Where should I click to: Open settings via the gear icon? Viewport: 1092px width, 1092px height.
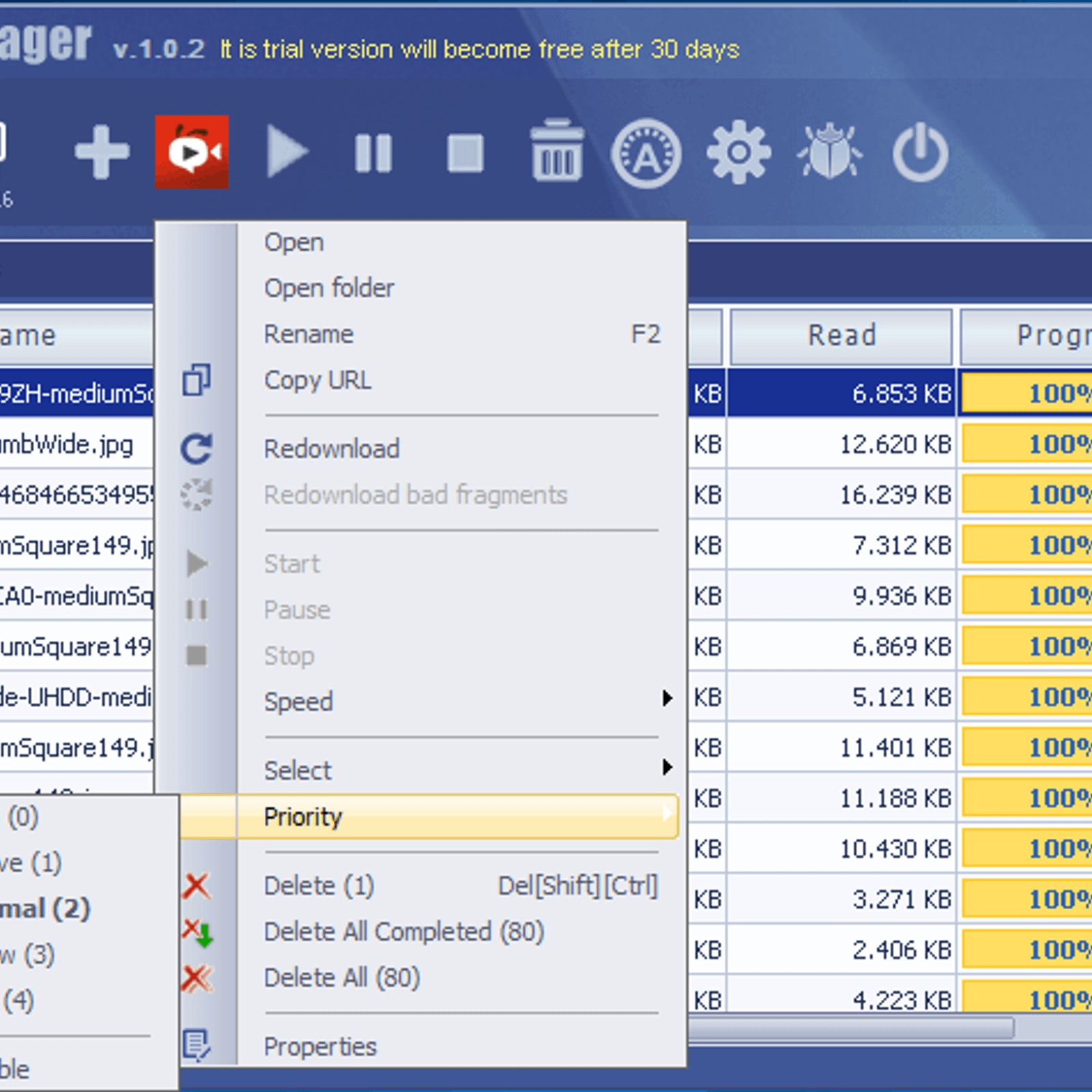738,152
